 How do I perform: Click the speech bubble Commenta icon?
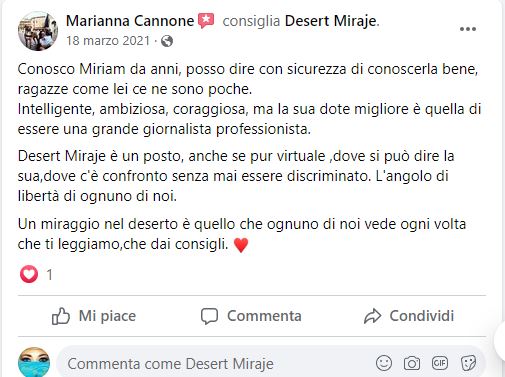click(209, 316)
